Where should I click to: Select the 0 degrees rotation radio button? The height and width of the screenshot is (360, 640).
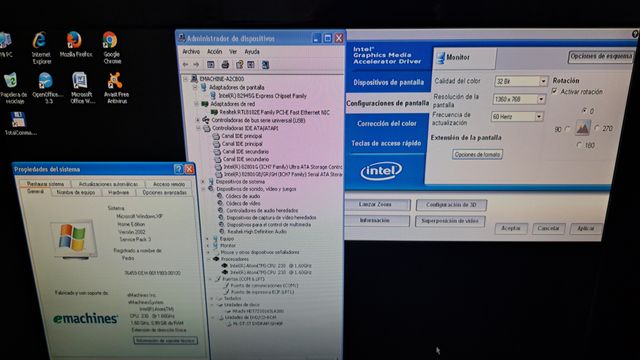(584, 111)
